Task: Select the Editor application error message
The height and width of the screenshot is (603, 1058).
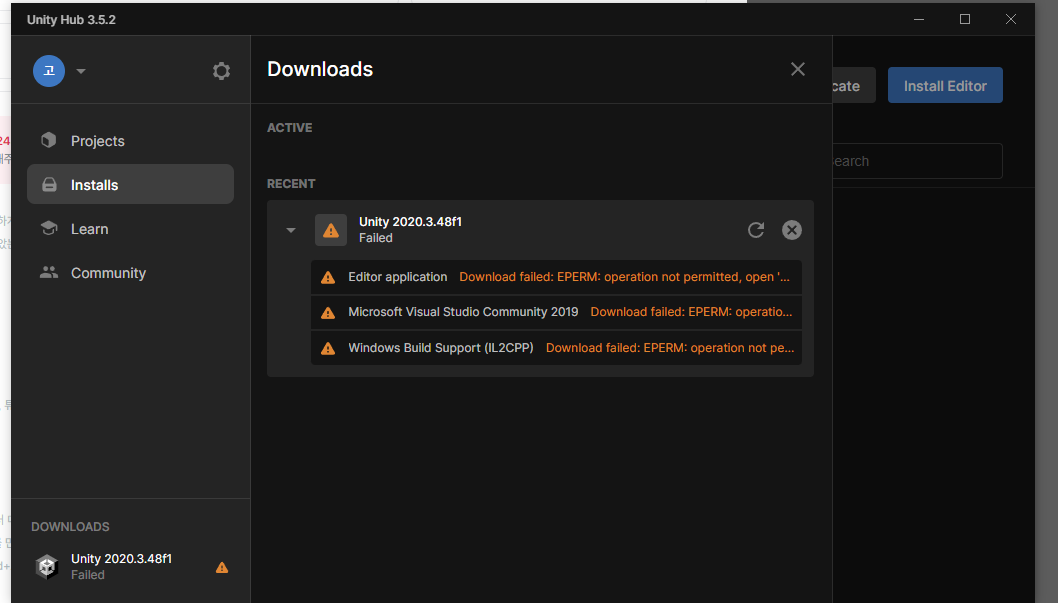Action: [624, 277]
